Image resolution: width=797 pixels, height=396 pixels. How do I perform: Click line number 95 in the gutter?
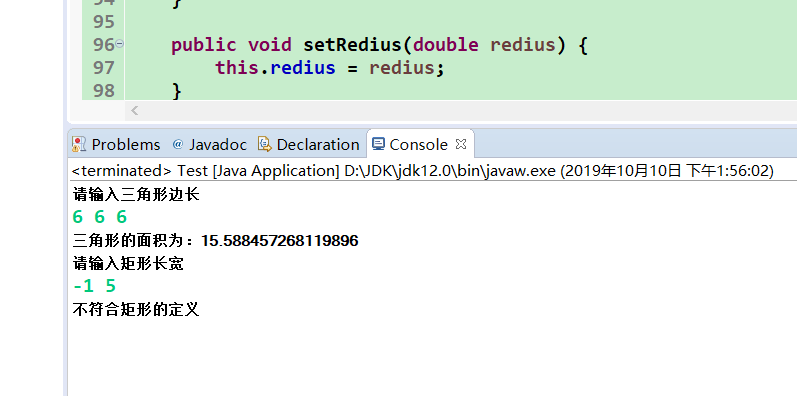(x=104, y=22)
